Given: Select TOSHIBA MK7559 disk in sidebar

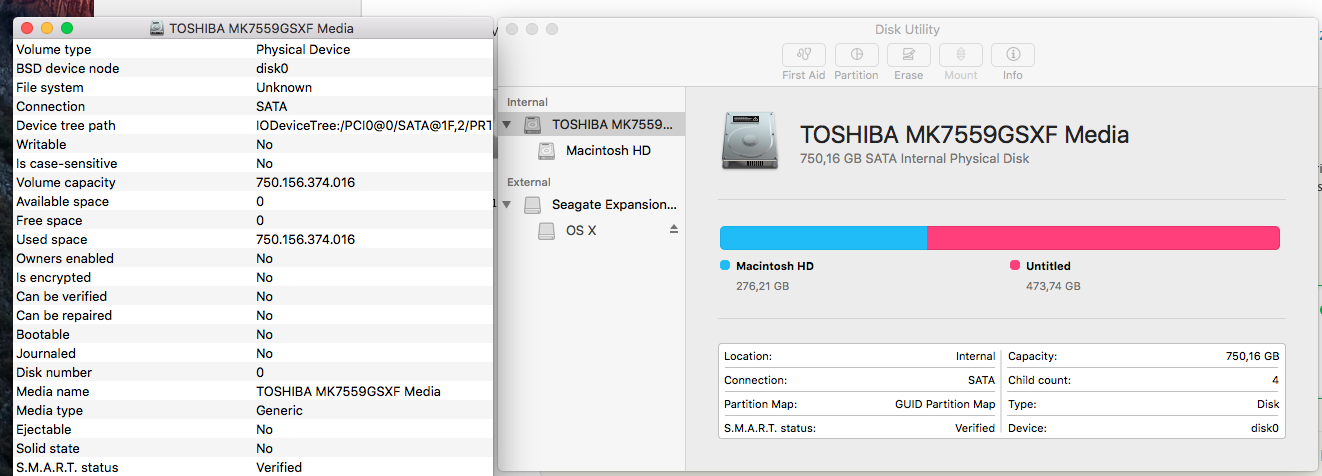Looking at the screenshot, I should [593, 125].
